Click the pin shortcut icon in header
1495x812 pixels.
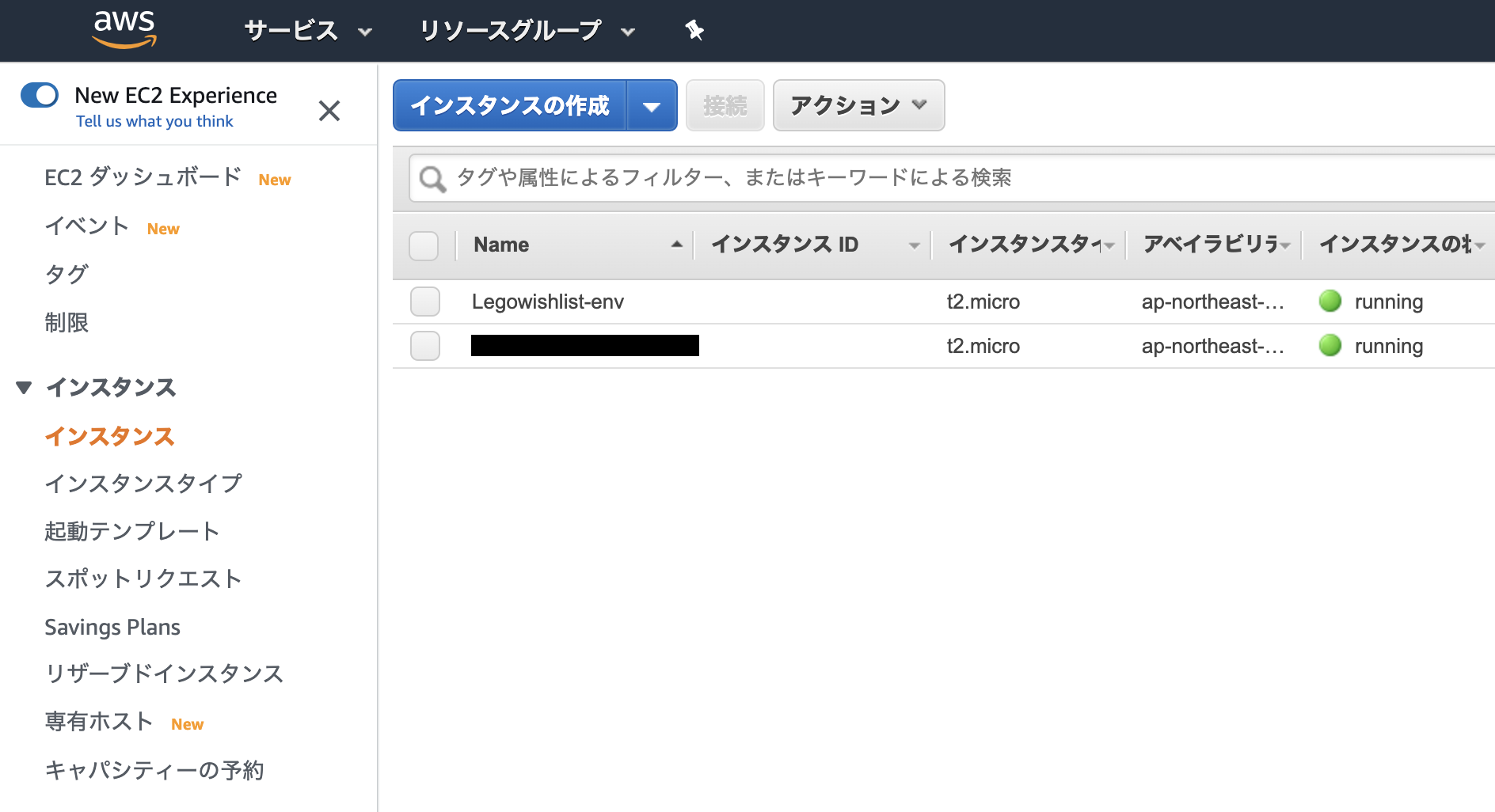(x=694, y=30)
